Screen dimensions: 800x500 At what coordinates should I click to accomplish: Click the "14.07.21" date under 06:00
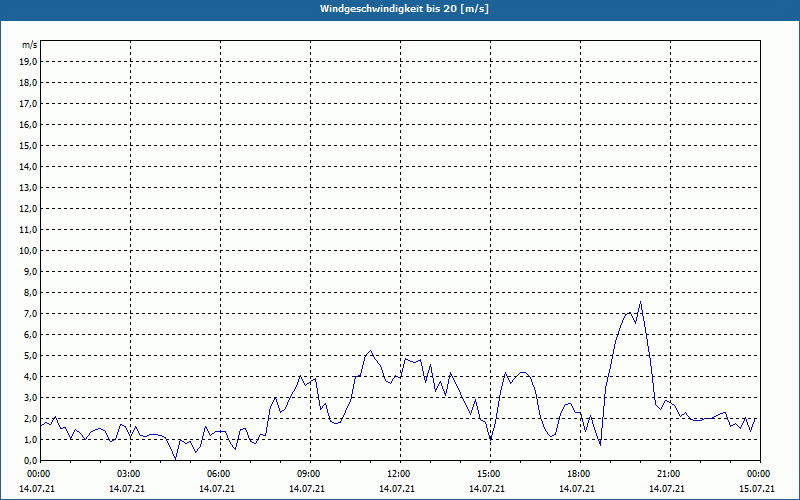[217, 488]
